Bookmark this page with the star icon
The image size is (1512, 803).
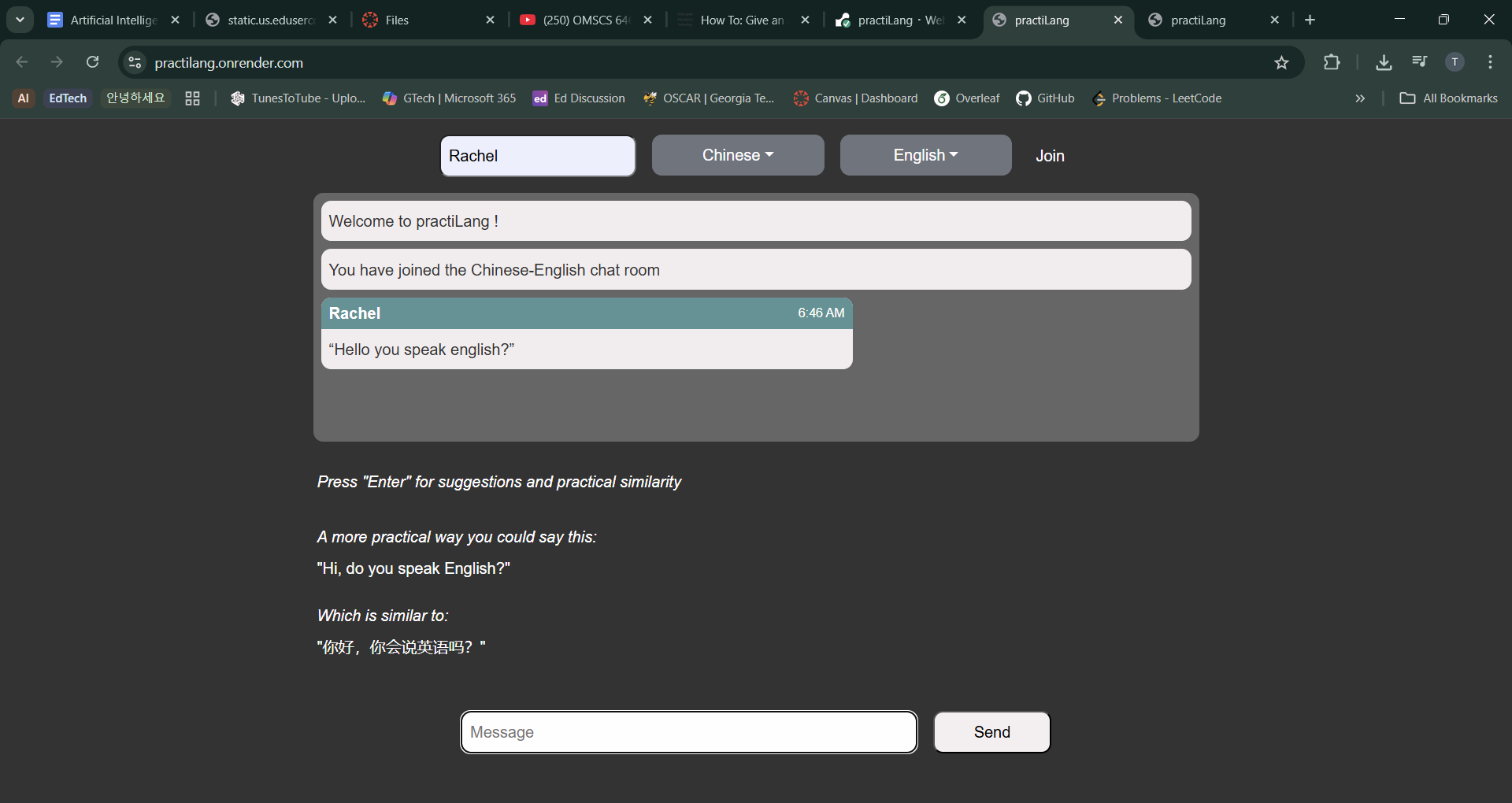pyautogui.click(x=1281, y=62)
